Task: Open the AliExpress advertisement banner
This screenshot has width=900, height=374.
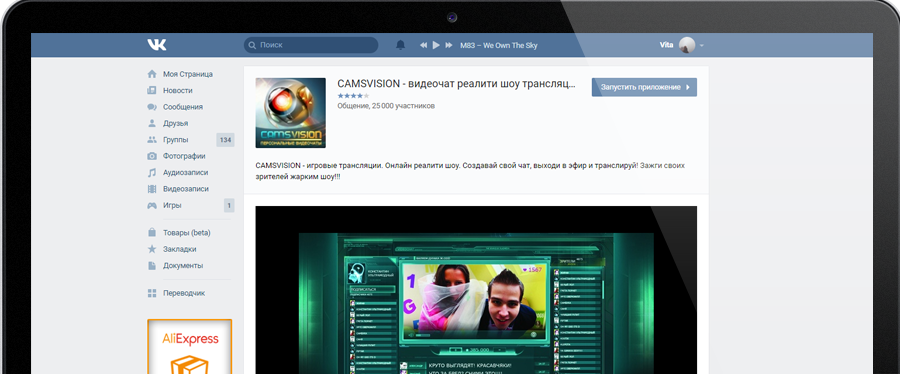Action: (x=189, y=346)
